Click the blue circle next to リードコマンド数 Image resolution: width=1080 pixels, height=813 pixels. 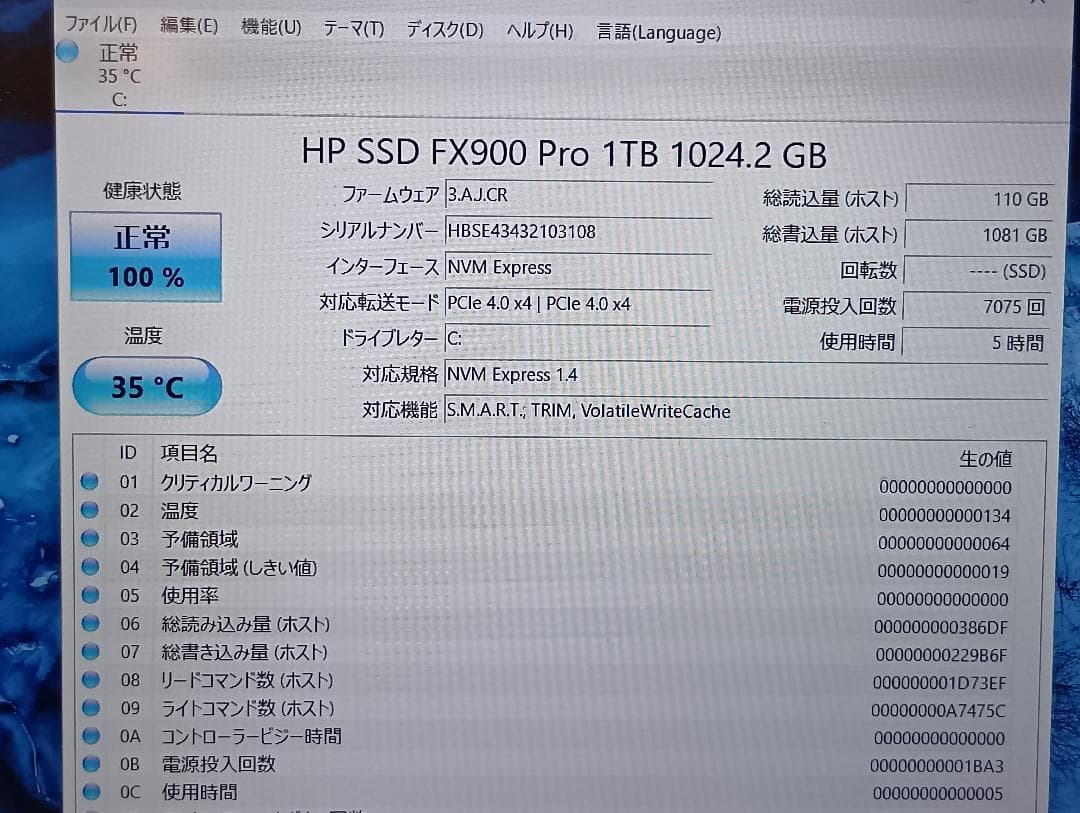(x=90, y=679)
